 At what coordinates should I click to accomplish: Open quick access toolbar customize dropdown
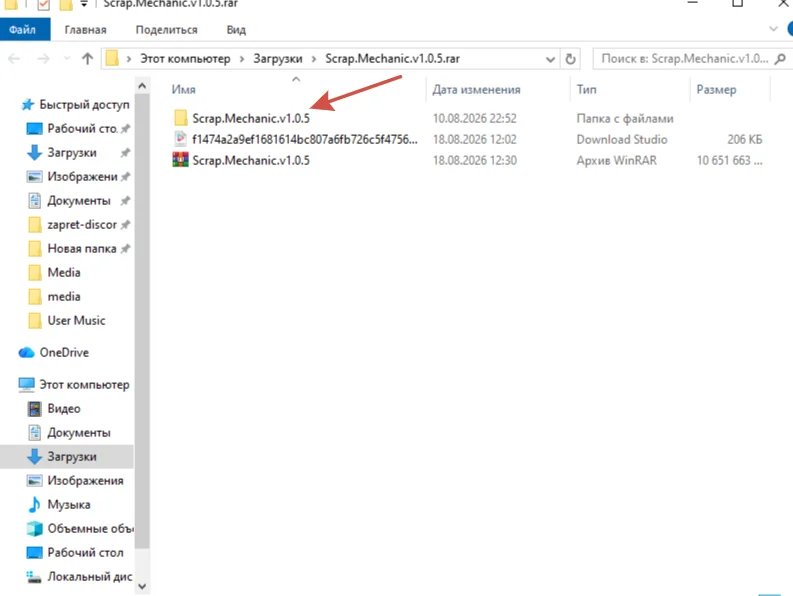(x=83, y=5)
